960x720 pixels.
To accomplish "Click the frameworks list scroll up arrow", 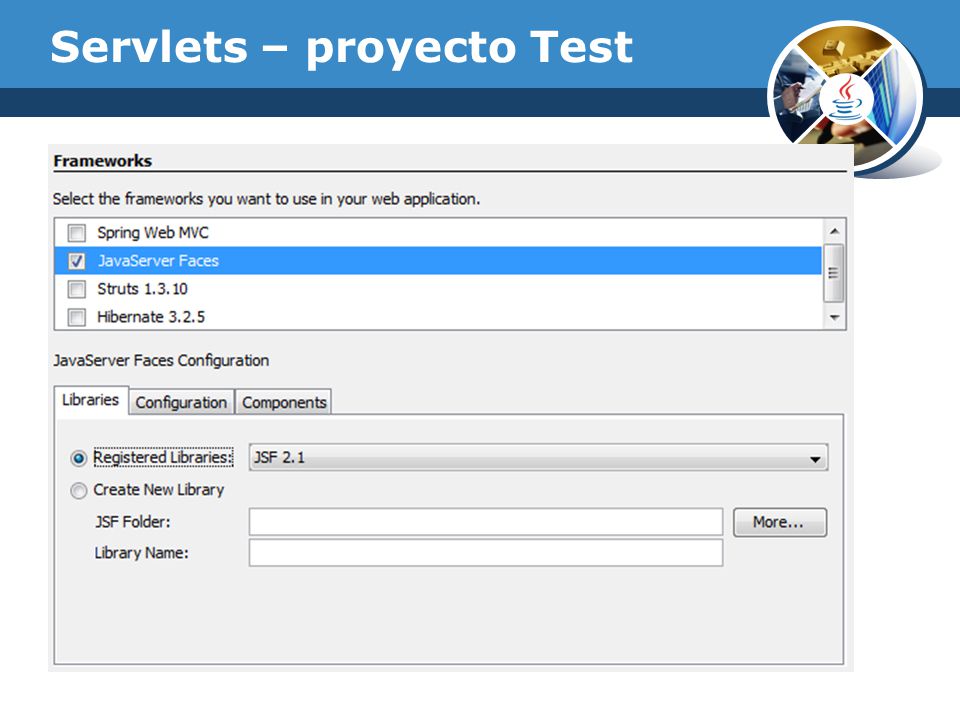I will point(834,231).
